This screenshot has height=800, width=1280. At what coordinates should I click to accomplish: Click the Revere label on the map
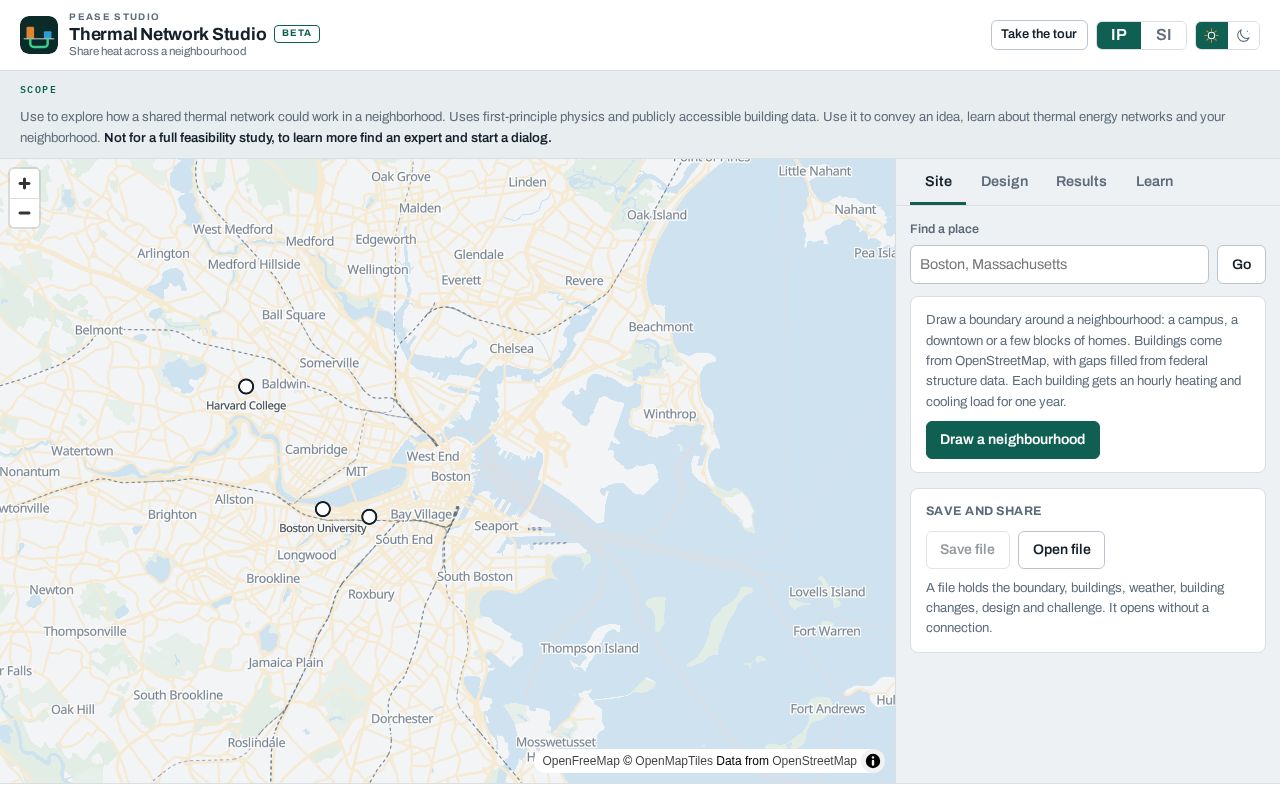pos(584,281)
